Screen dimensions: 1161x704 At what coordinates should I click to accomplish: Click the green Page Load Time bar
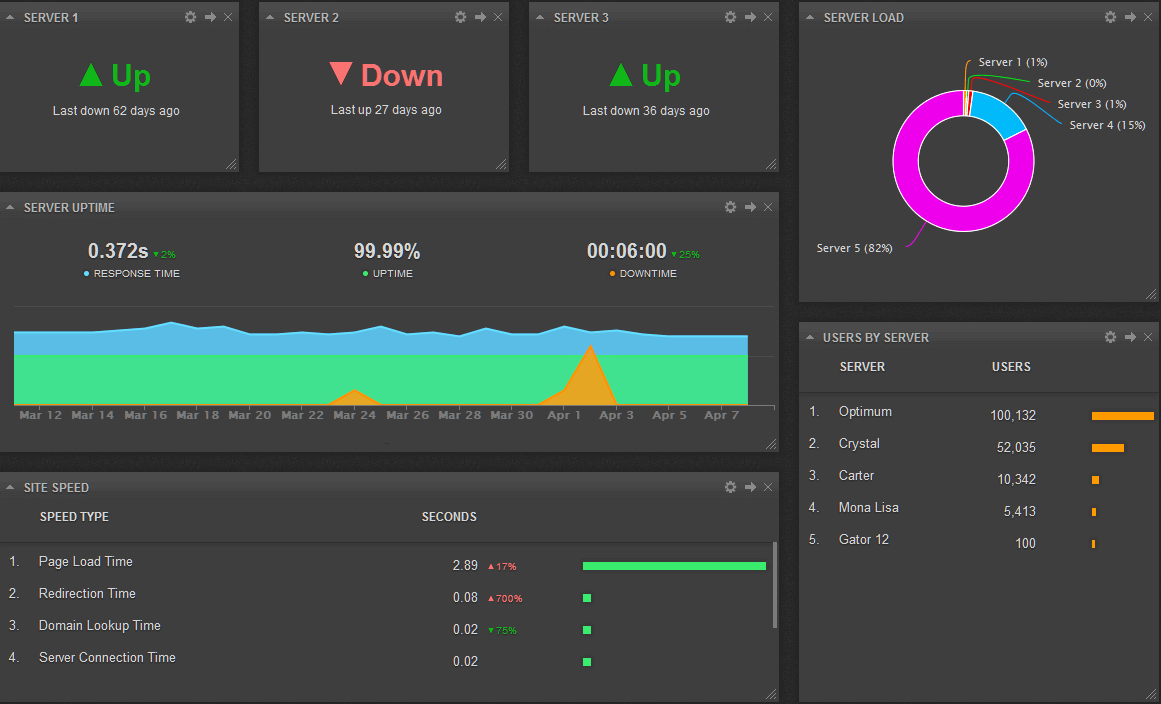click(673, 565)
